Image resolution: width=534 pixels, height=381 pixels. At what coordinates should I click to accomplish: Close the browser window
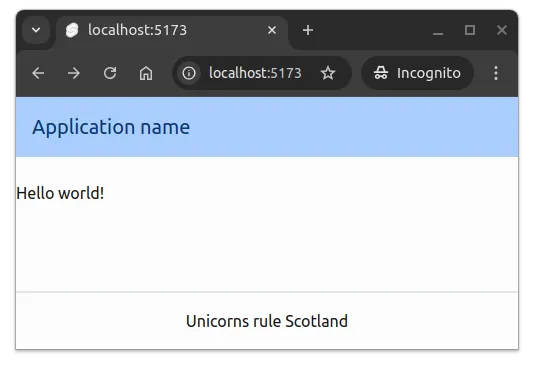pos(502,30)
